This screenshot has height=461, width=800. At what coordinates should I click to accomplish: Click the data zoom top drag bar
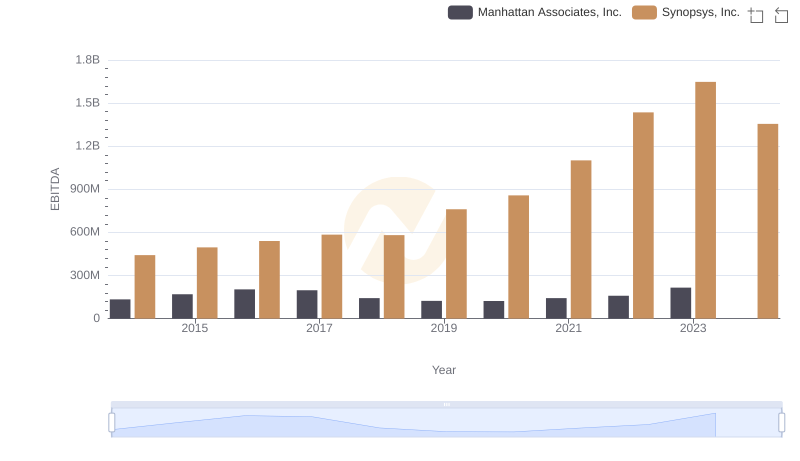point(446,404)
